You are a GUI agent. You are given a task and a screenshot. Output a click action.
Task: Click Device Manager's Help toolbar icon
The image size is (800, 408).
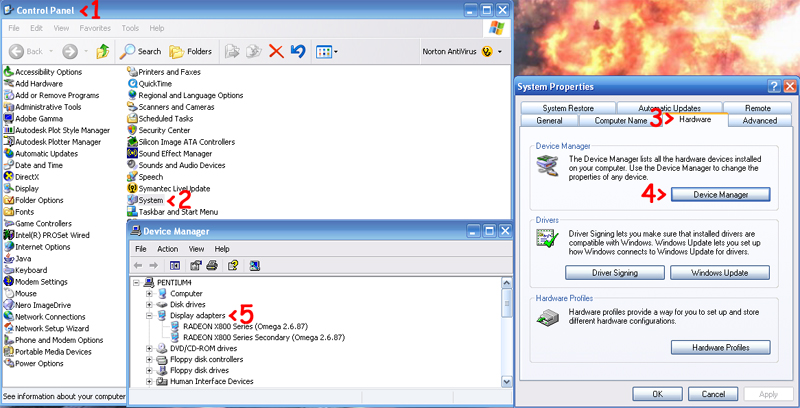point(232,265)
